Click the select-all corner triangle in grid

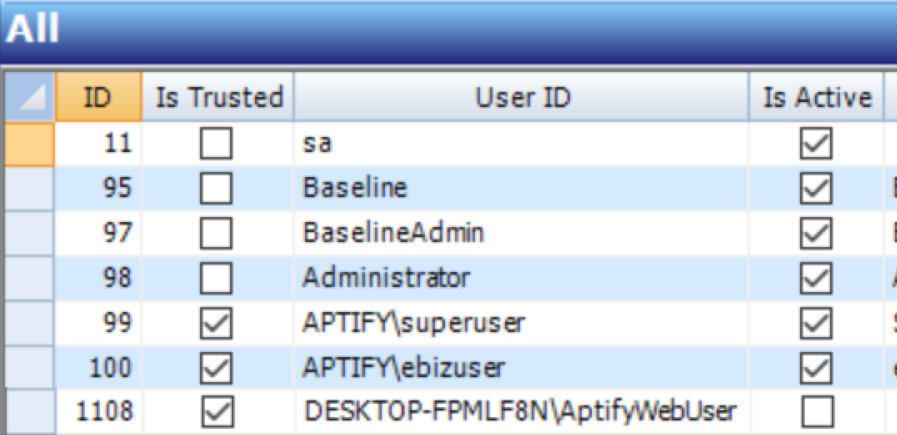pos(29,97)
